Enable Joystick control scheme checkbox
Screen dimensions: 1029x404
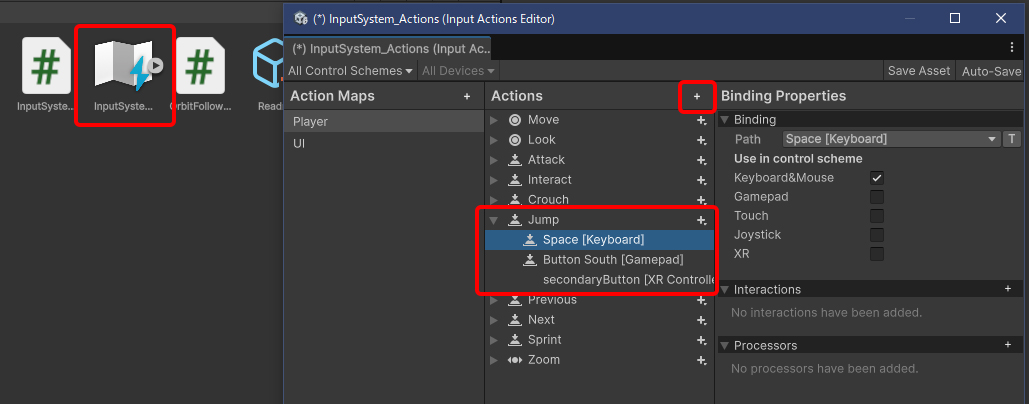click(x=877, y=235)
